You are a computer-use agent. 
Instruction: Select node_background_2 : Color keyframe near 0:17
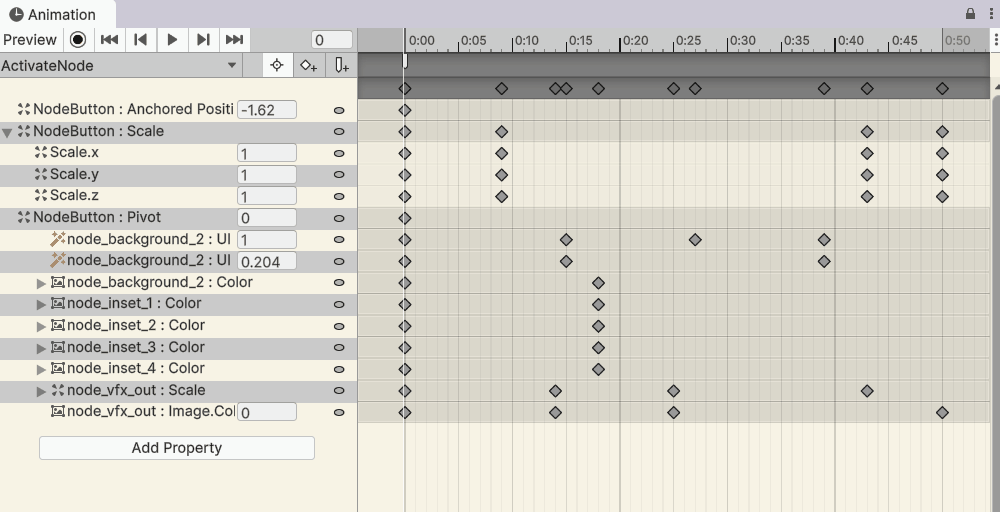[x=598, y=283]
